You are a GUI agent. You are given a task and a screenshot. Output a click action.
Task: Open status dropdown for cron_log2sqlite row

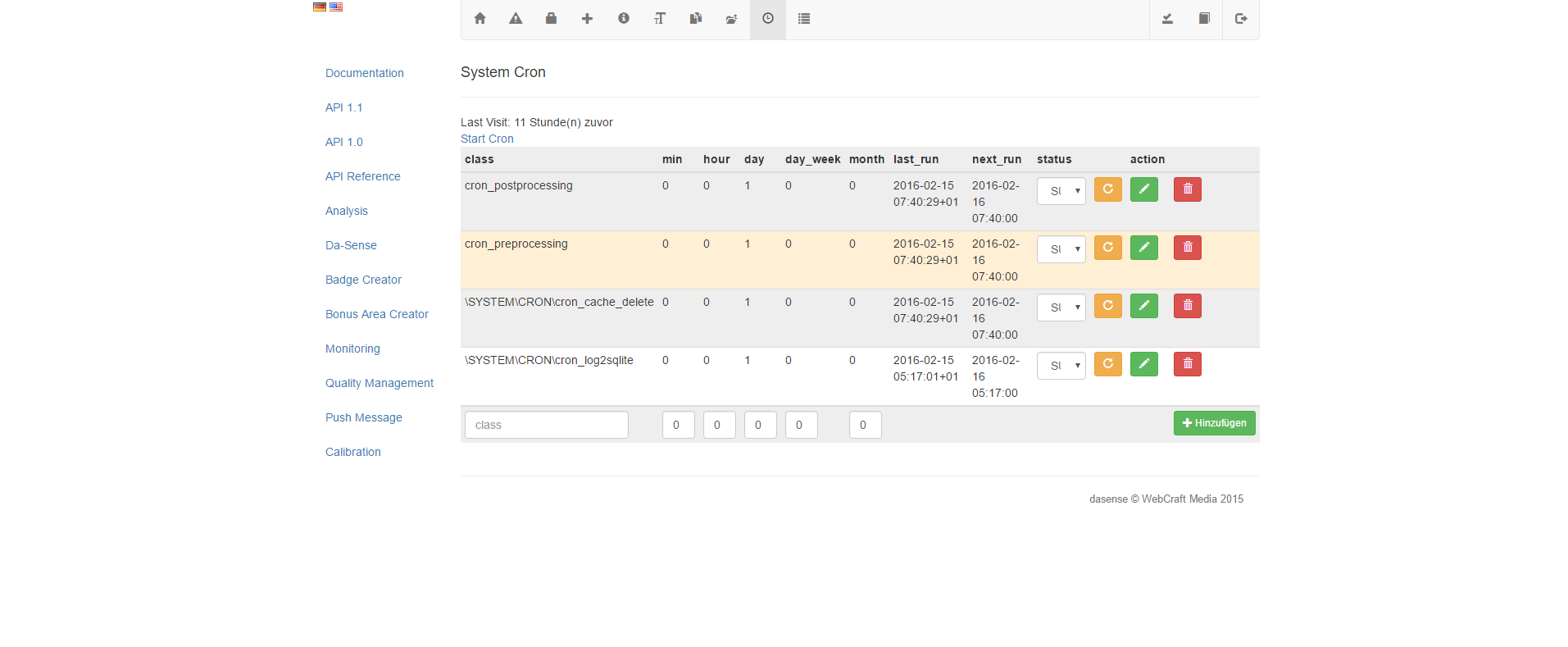tap(1061, 366)
